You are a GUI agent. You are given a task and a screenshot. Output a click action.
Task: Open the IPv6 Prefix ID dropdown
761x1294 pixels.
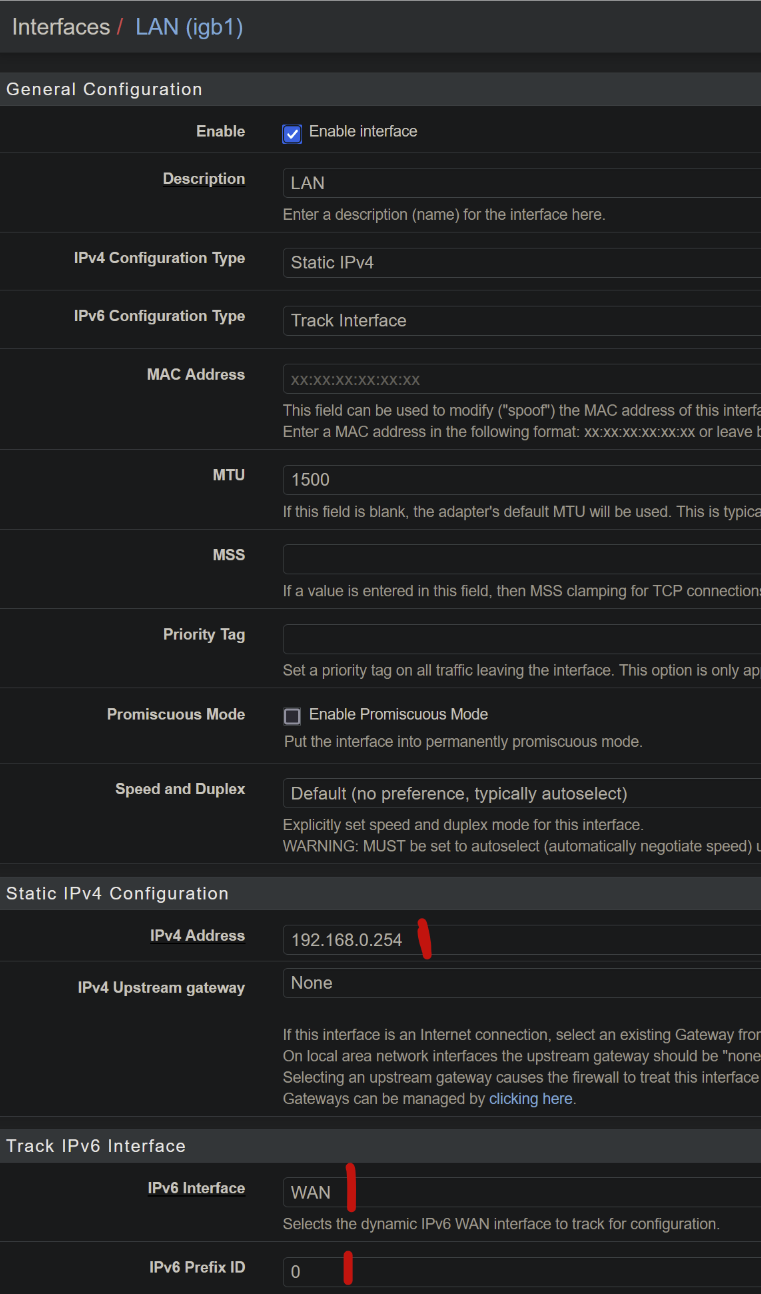tap(522, 1272)
